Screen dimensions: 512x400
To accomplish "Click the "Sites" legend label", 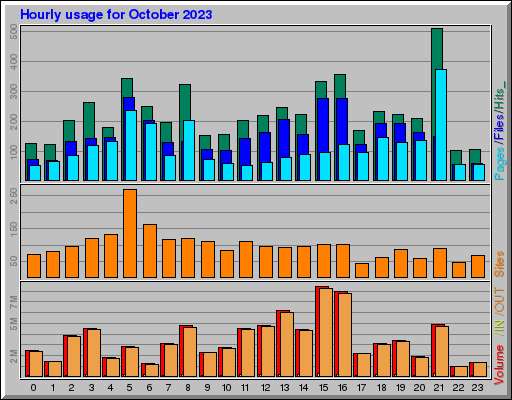I will click(x=499, y=264).
